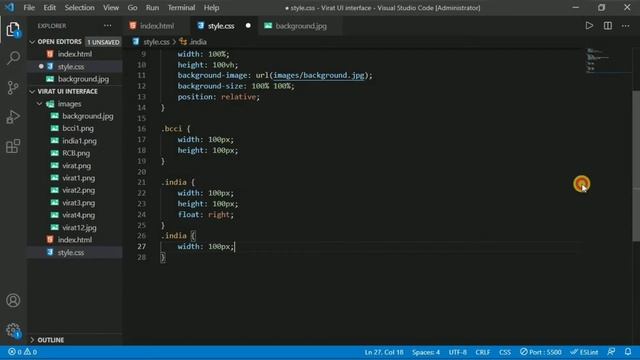Screen dimensions: 640x360
Task: Open the Terminal menu
Action: coord(181,8)
